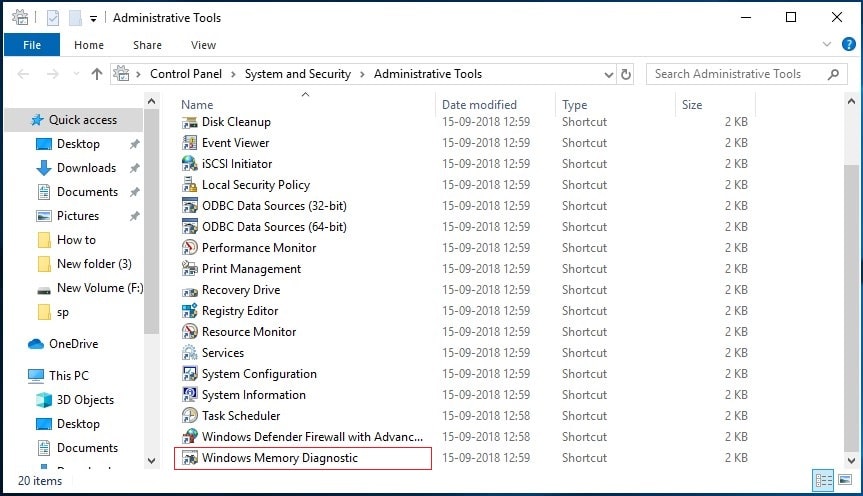Go up one folder level

97,74
